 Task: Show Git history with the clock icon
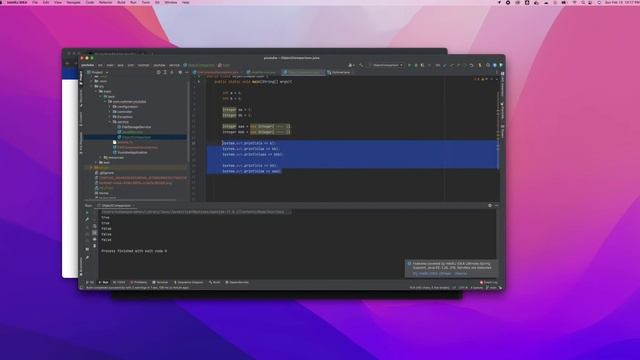click(x=465, y=65)
